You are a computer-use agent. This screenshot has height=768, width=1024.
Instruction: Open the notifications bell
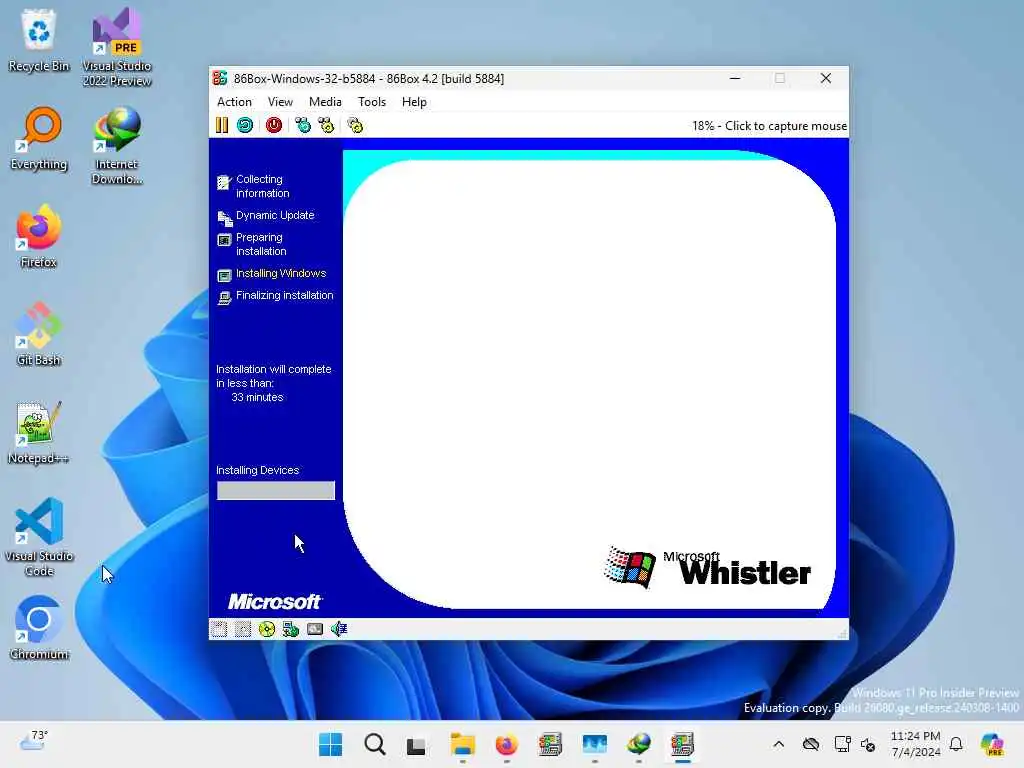956,744
